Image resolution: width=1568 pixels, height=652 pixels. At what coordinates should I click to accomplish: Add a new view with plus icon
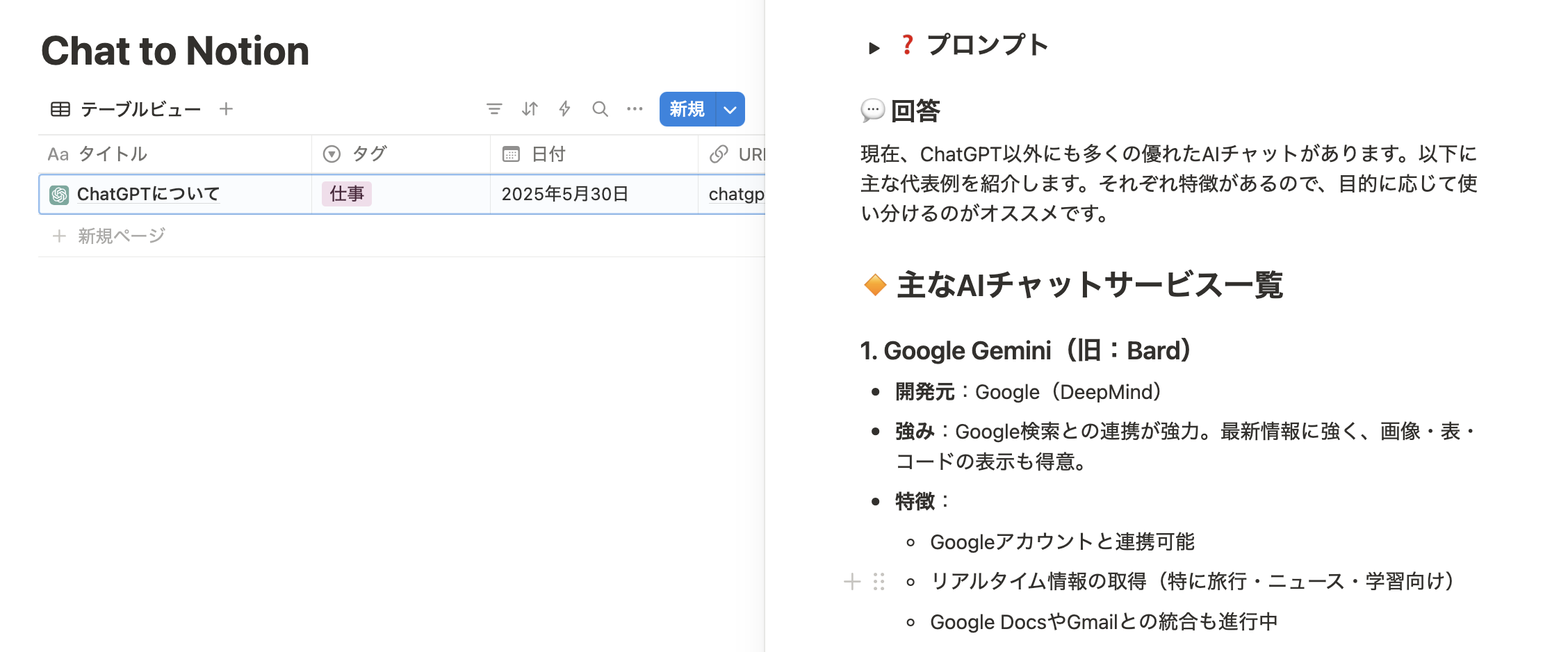point(226,109)
